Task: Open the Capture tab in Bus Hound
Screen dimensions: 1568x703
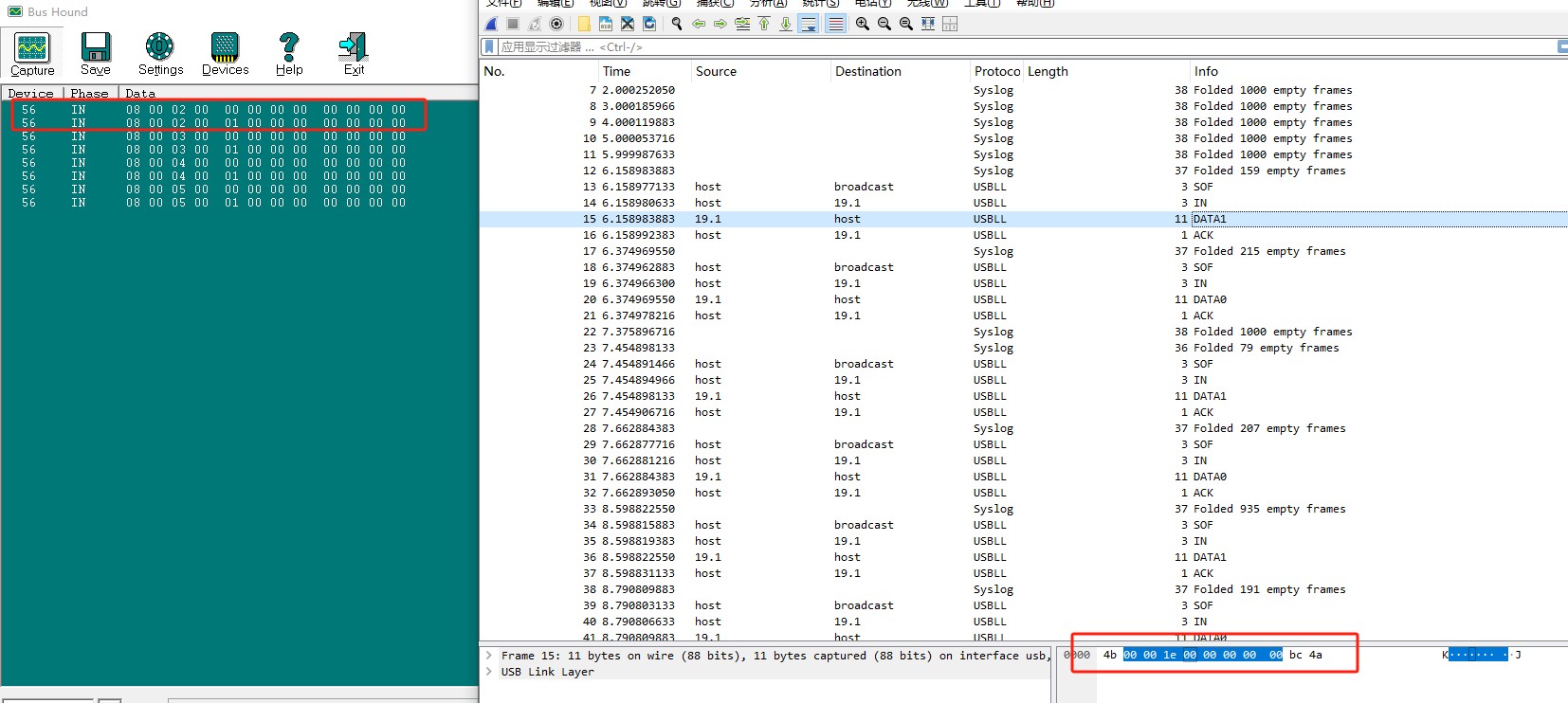Action: coord(32,54)
